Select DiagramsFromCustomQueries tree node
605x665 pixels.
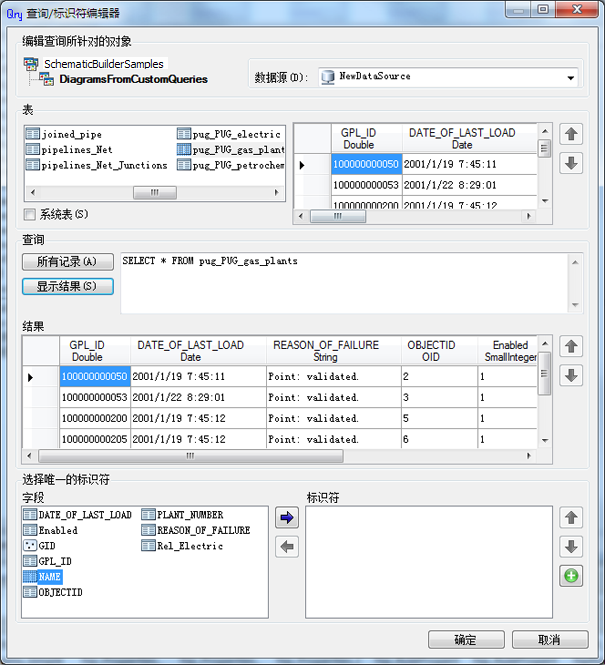(132, 79)
